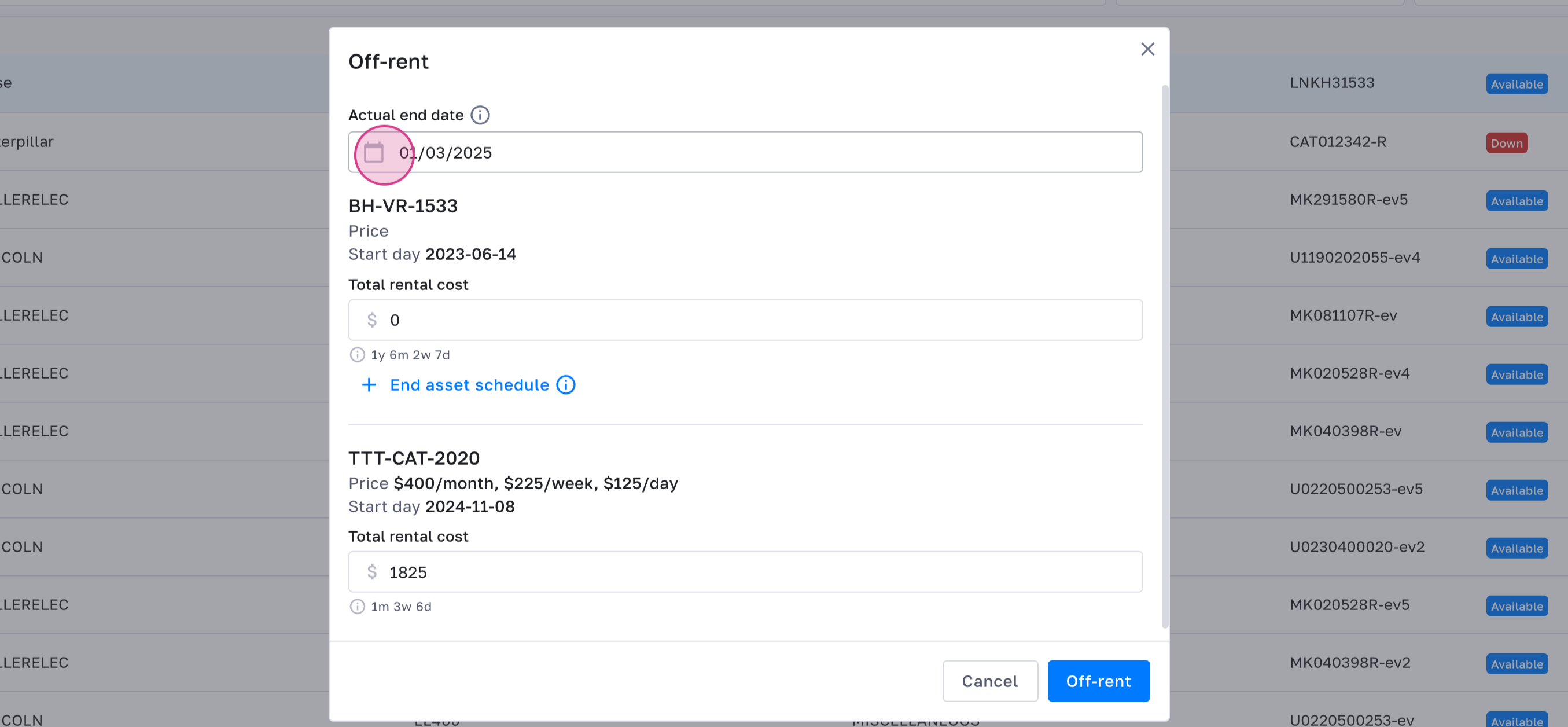
Task: Close the Off-rent dialog with X
Action: coord(1147,49)
